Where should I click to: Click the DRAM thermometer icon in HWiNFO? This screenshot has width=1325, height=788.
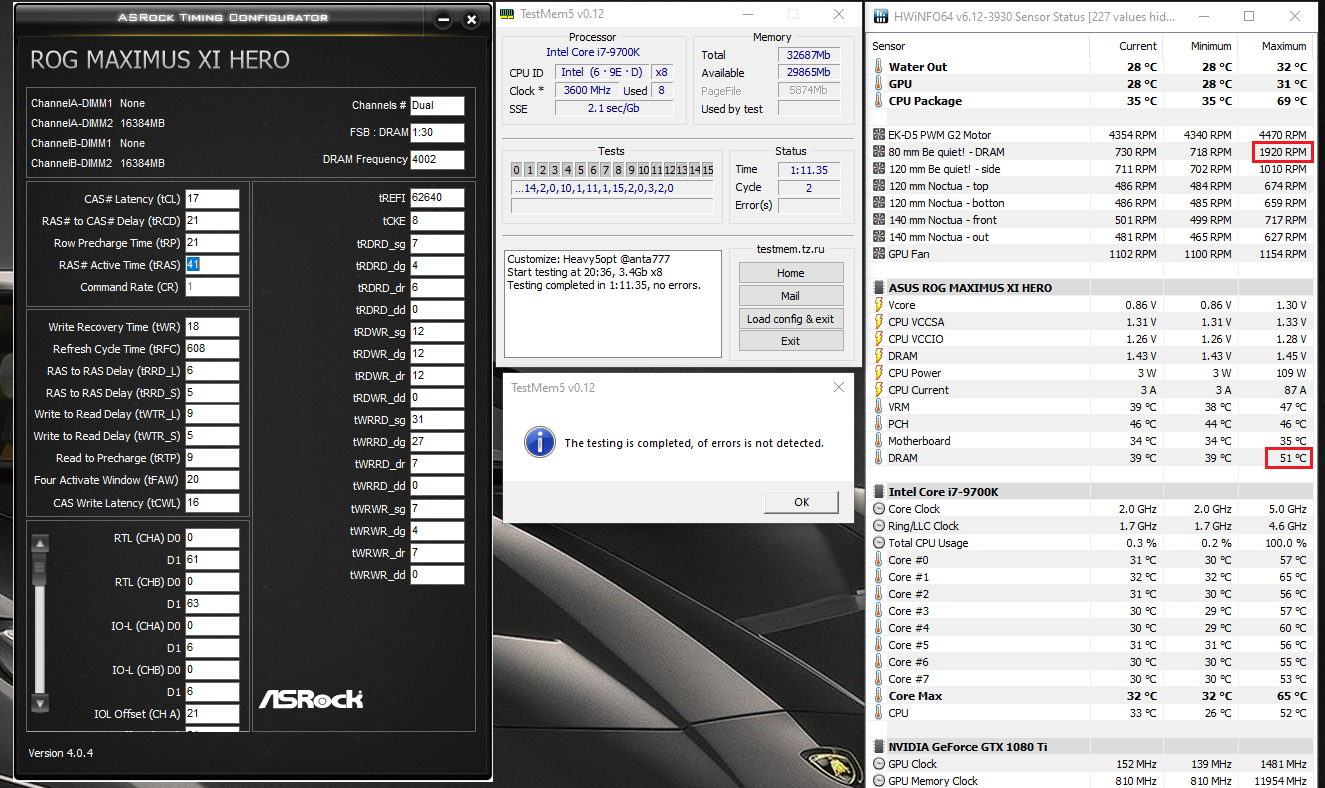pyautogui.click(x=879, y=458)
